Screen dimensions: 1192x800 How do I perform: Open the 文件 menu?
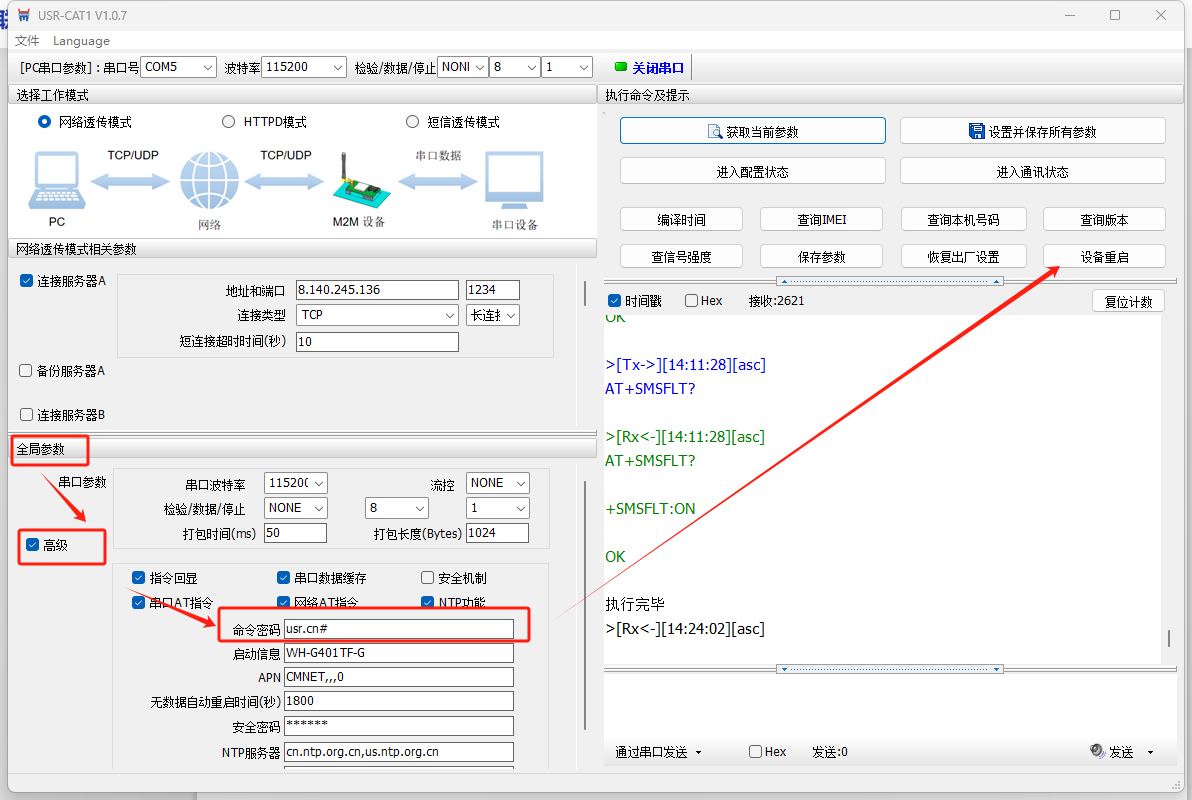pos(27,41)
